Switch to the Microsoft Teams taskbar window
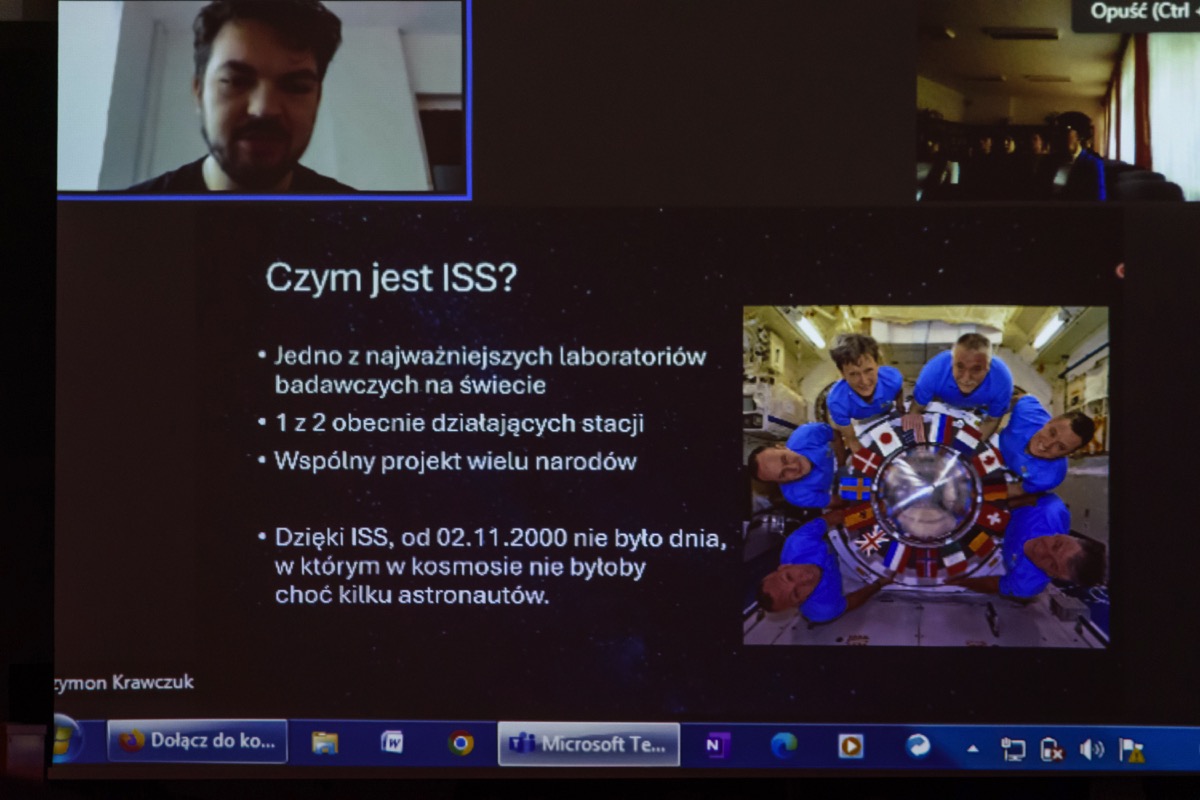 tap(589, 744)
